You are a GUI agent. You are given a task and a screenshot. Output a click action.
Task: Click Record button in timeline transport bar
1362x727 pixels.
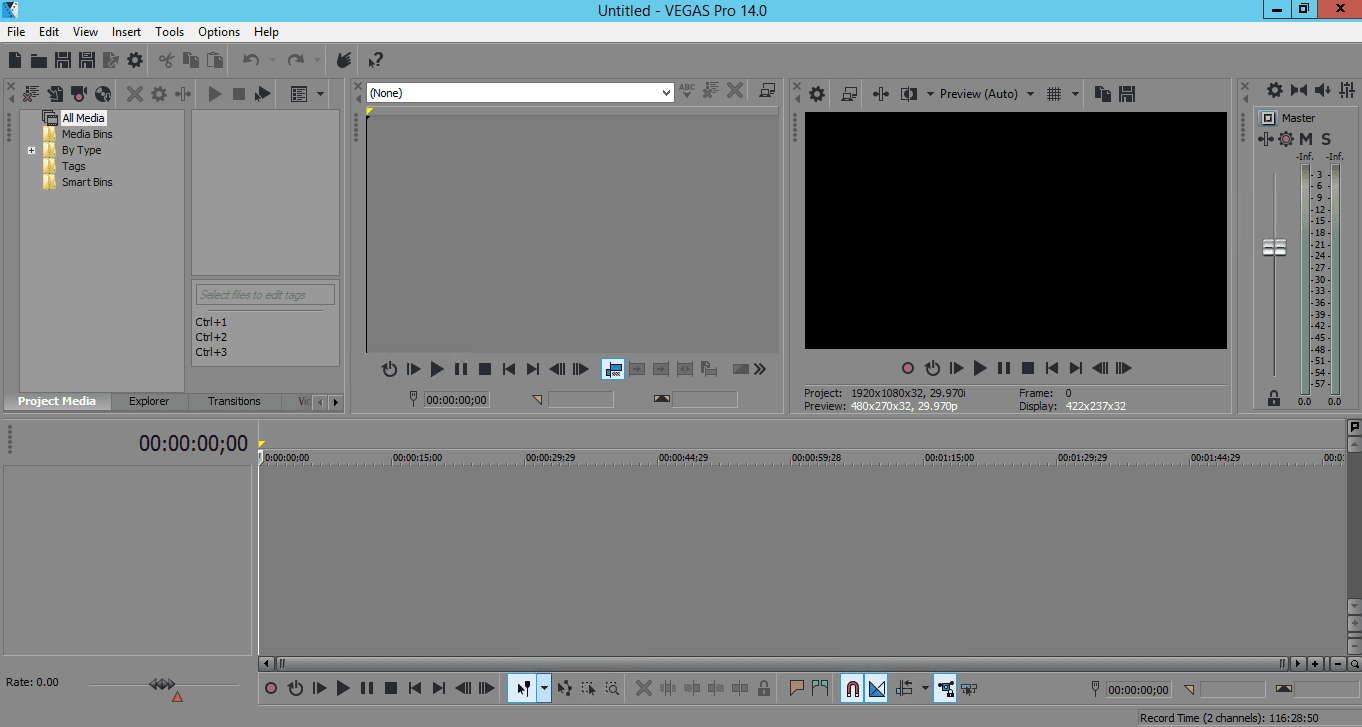[x=271, y=688]
